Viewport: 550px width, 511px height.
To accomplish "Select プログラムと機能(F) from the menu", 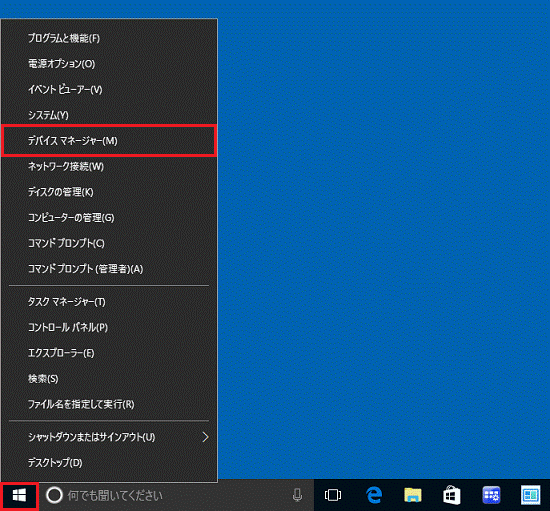I will pyautogui.click(x=109, y=38).
